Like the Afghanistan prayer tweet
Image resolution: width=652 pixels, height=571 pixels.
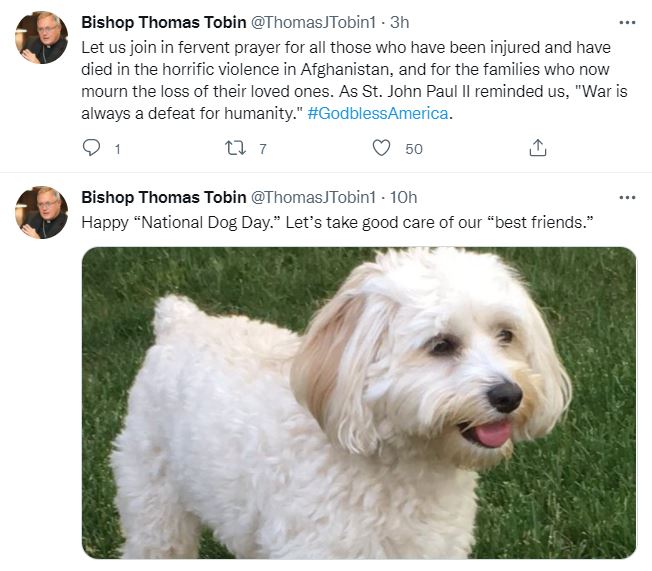[x=381, y=148]
